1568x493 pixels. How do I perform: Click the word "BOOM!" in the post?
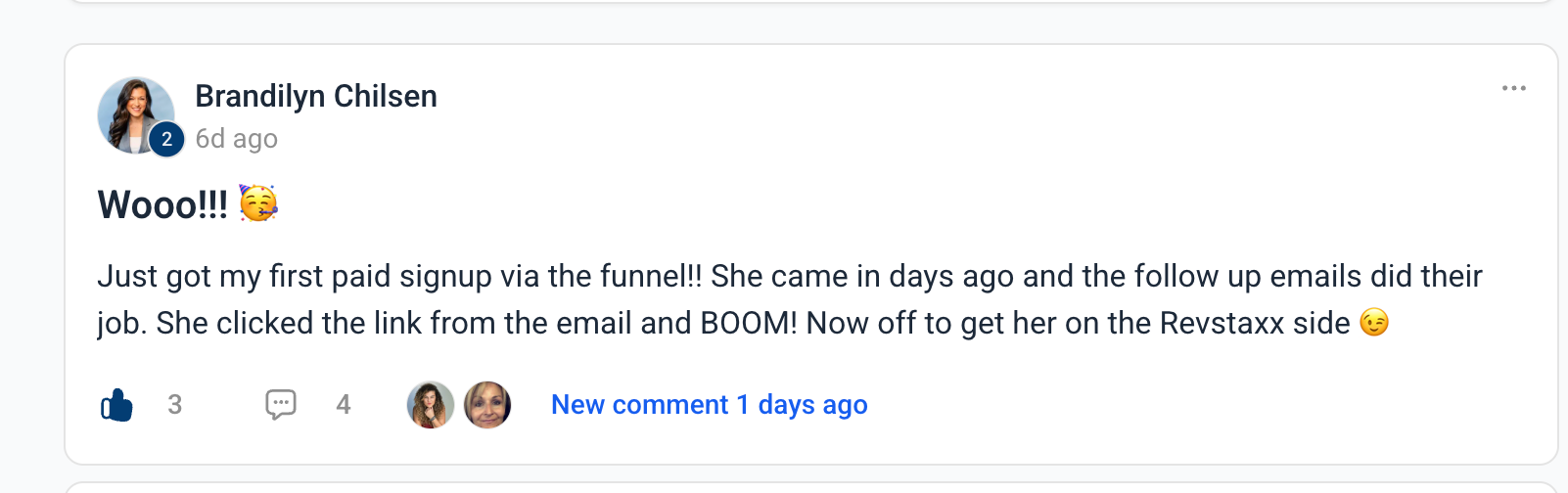coord(749,323)
